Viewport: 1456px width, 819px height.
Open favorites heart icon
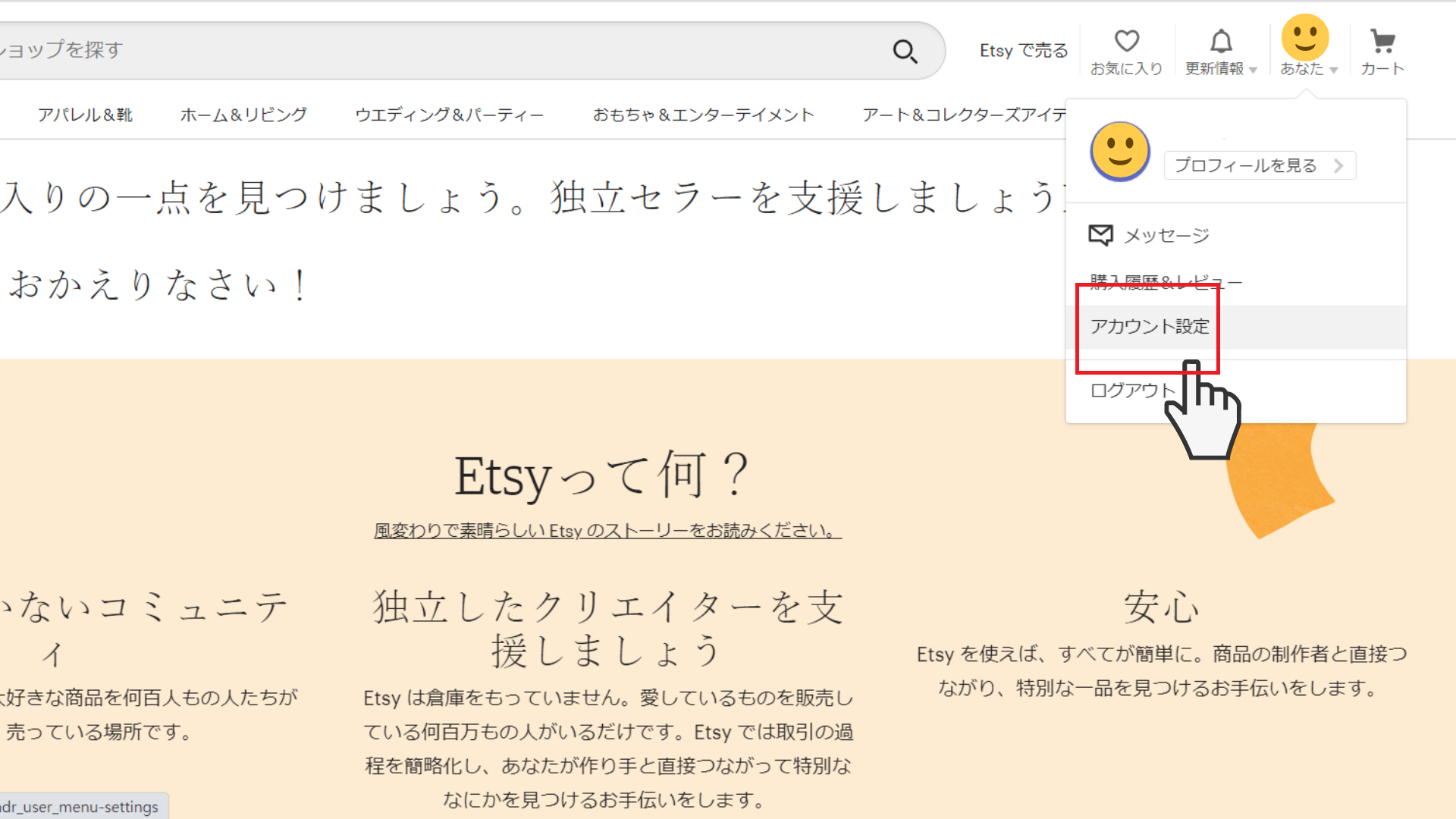click(1126, 41)
